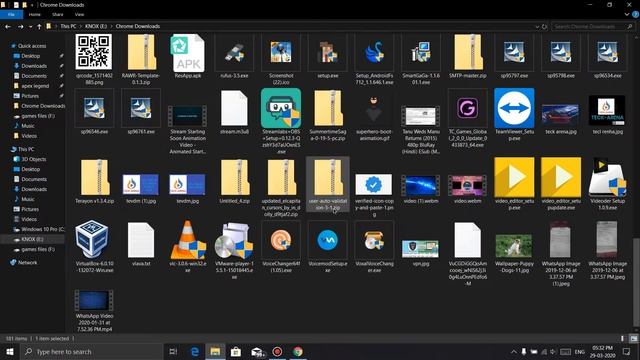Viewport: 640px width, 360px height.
Task: Select the superhero-boot-animation.gif file
Action: point(374,109)
